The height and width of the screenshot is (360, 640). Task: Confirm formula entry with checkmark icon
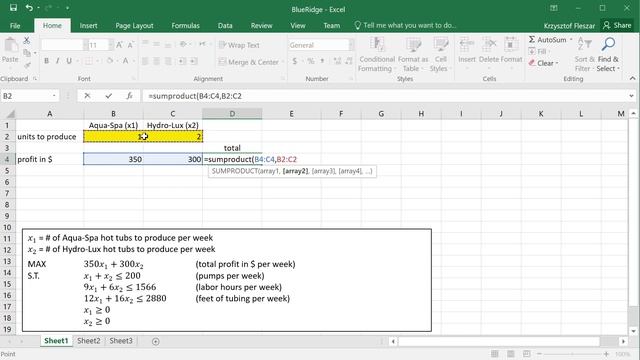point(108,96)
